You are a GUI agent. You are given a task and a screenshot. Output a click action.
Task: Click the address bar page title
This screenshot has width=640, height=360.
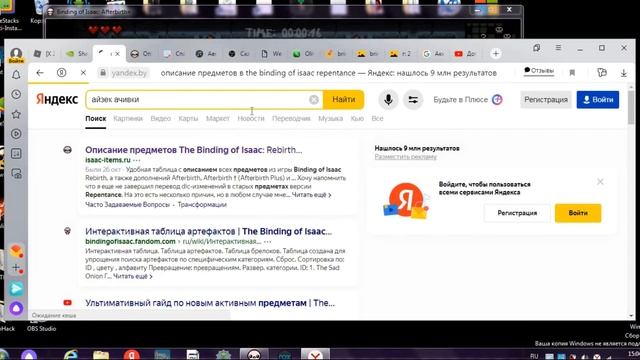pyautogui.click(x=329, y=73)
